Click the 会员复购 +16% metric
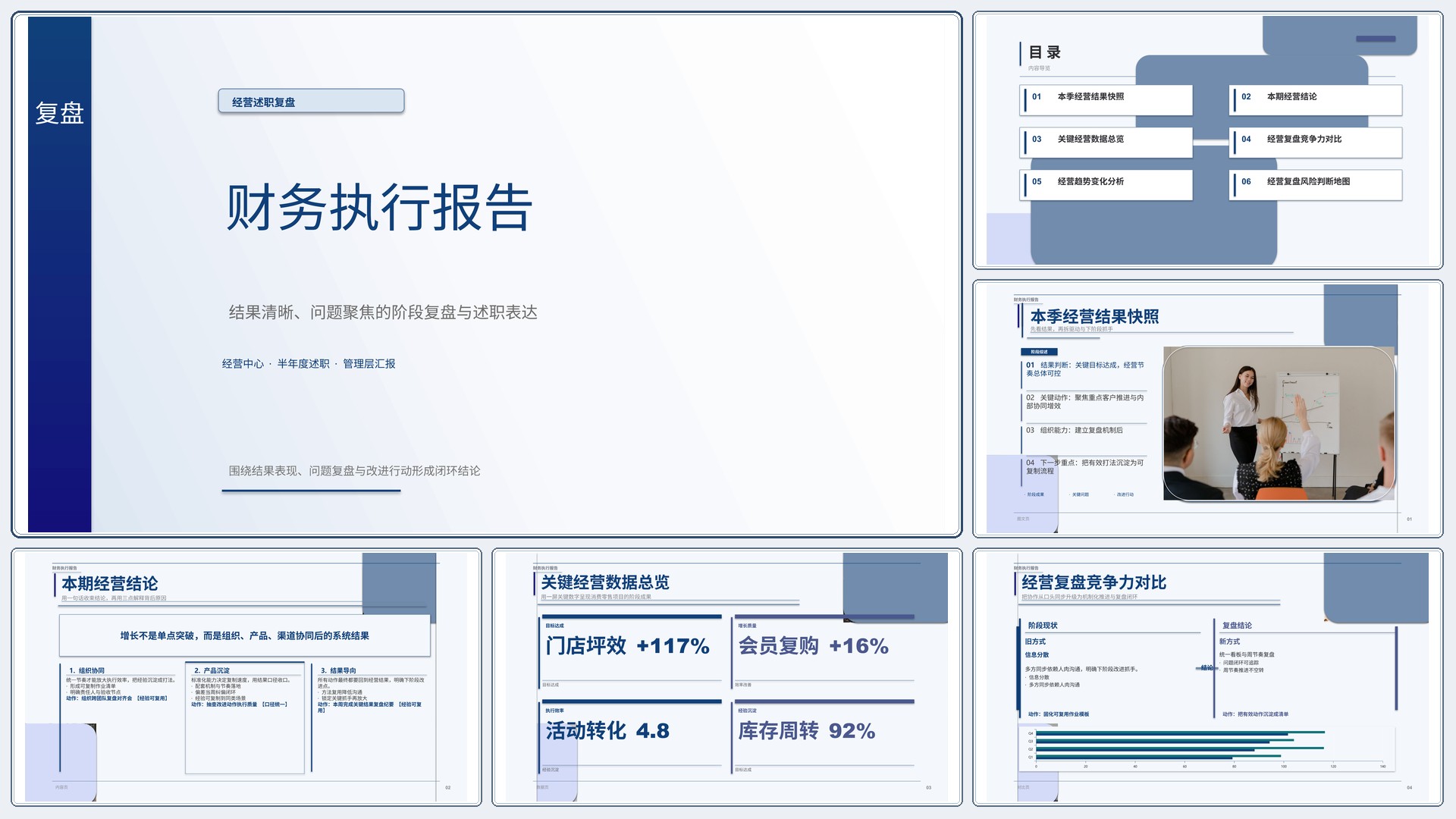Screen dimensions: 1456x819 [814, 646]
